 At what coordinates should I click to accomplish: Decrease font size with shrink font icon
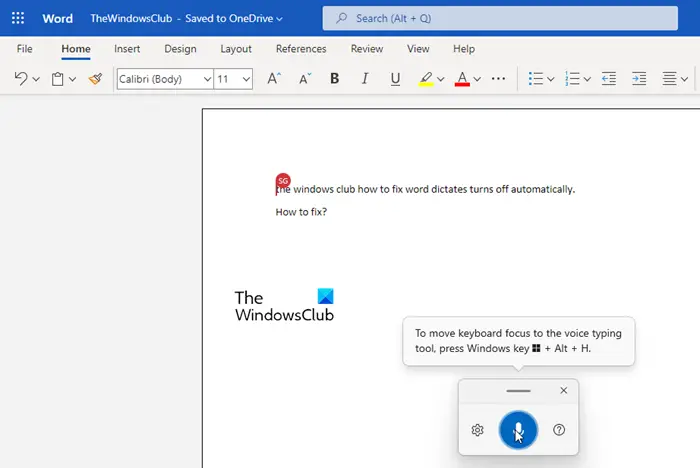pos(305,79)
